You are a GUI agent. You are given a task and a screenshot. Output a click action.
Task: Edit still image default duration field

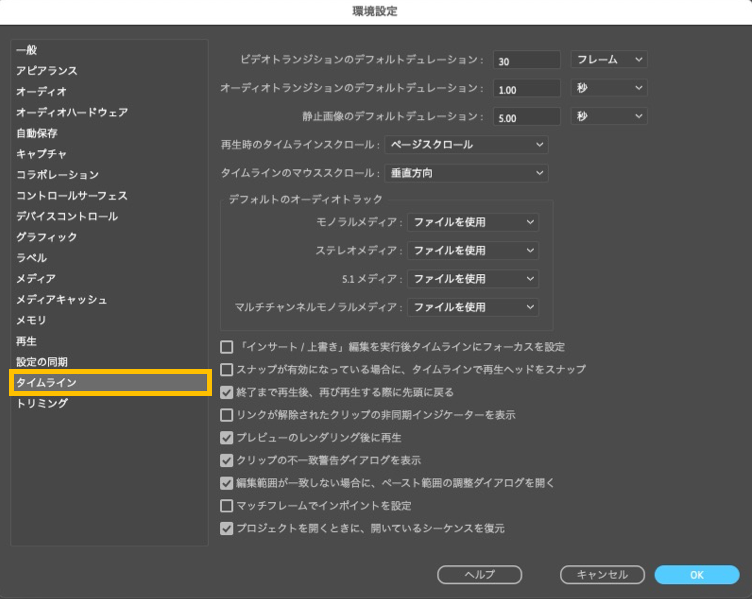pos(527,117)
